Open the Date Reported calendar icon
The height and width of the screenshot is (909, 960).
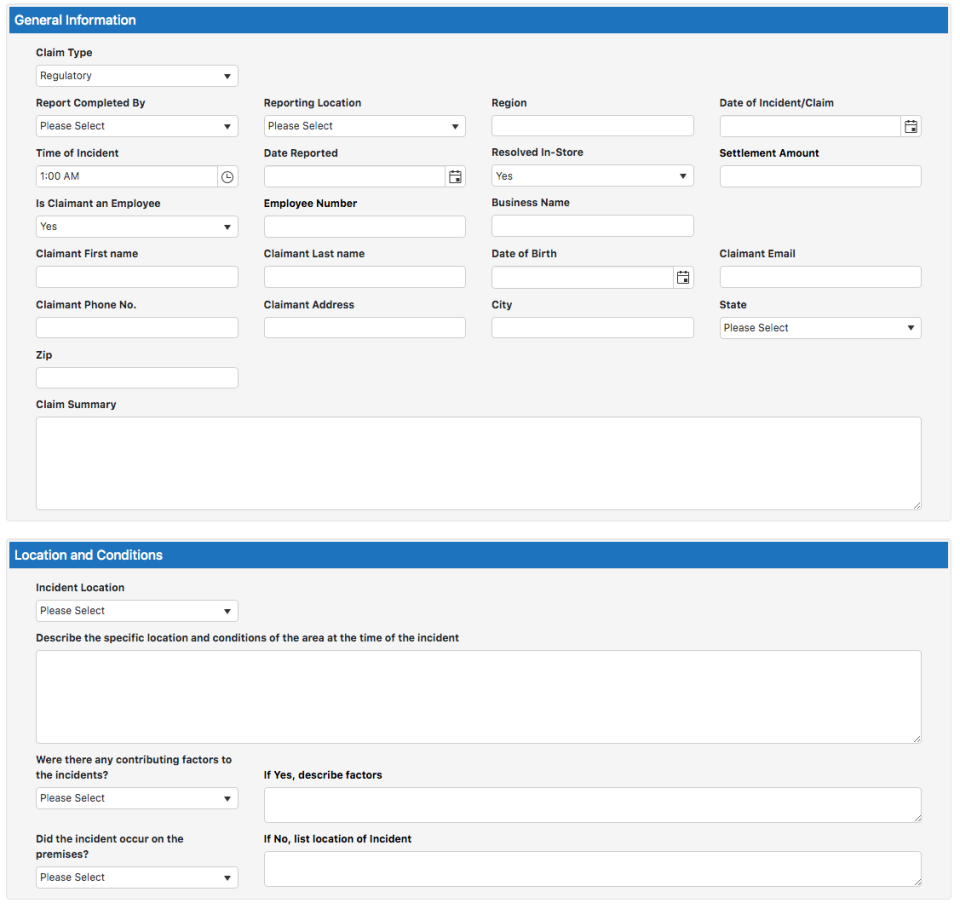[x=455, y=177]
